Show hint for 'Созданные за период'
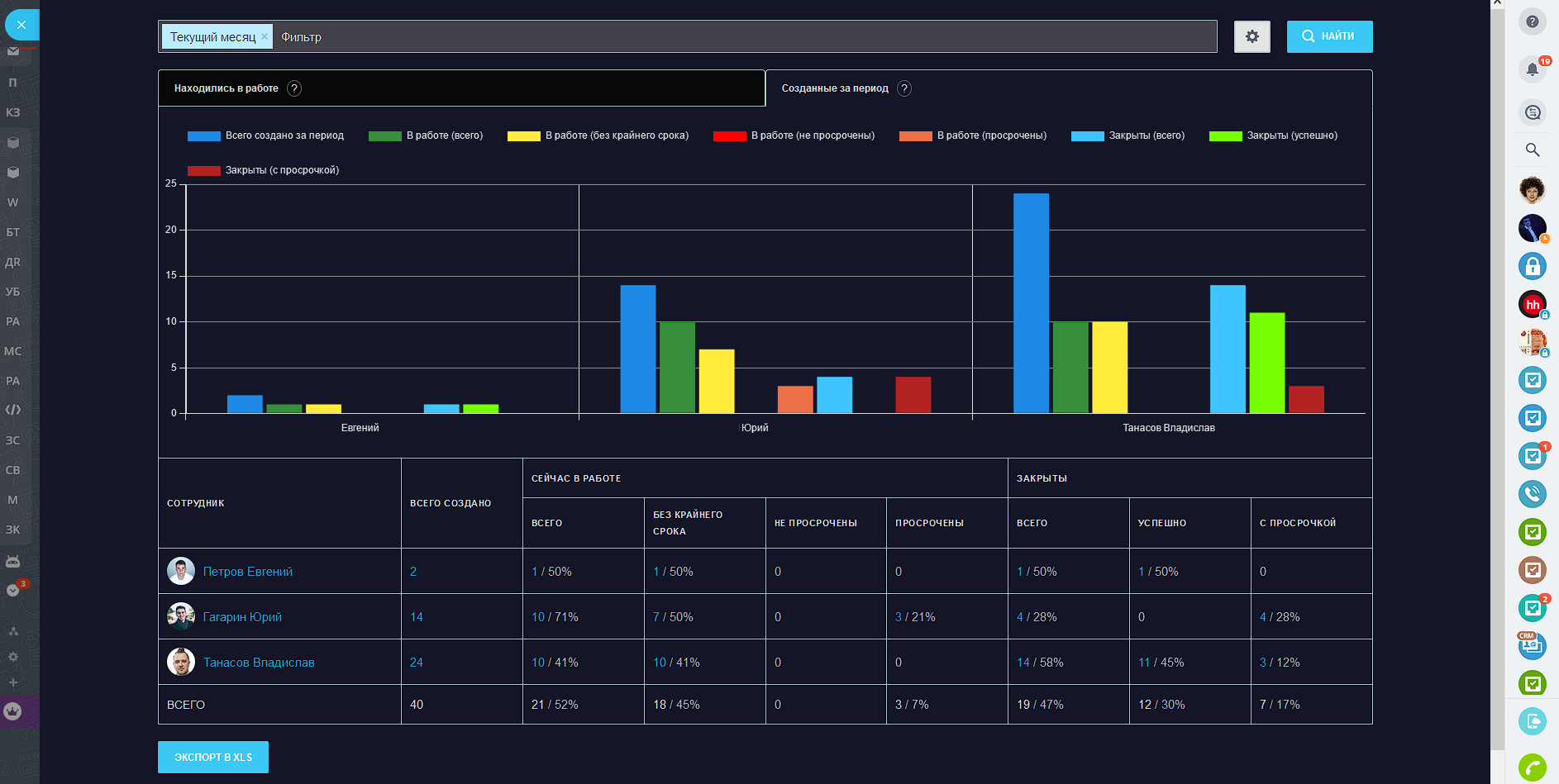This screenshot has width=1559, height=784. click(x=904, y=88)
